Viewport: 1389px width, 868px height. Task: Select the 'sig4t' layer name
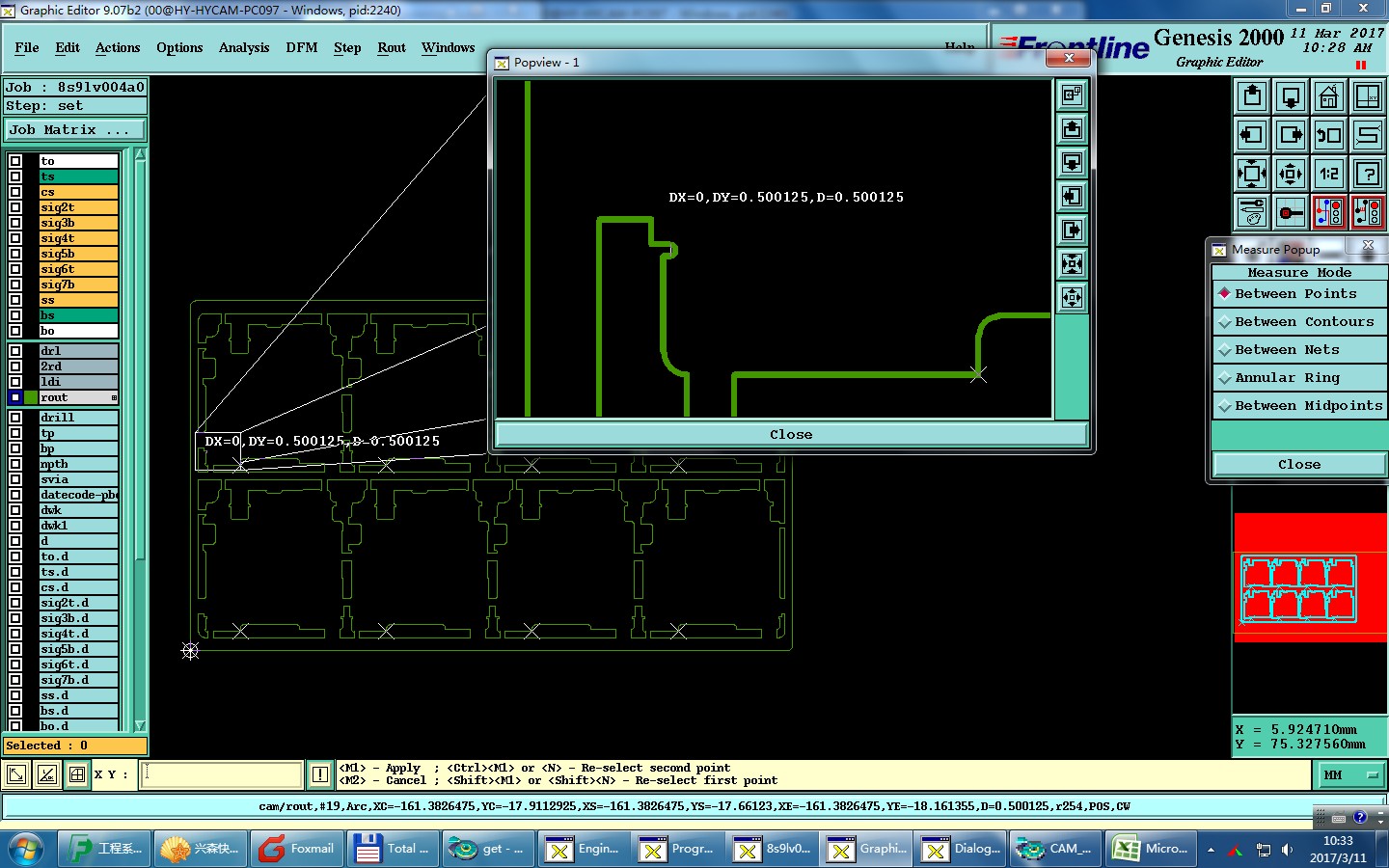[x=78, y=238]
